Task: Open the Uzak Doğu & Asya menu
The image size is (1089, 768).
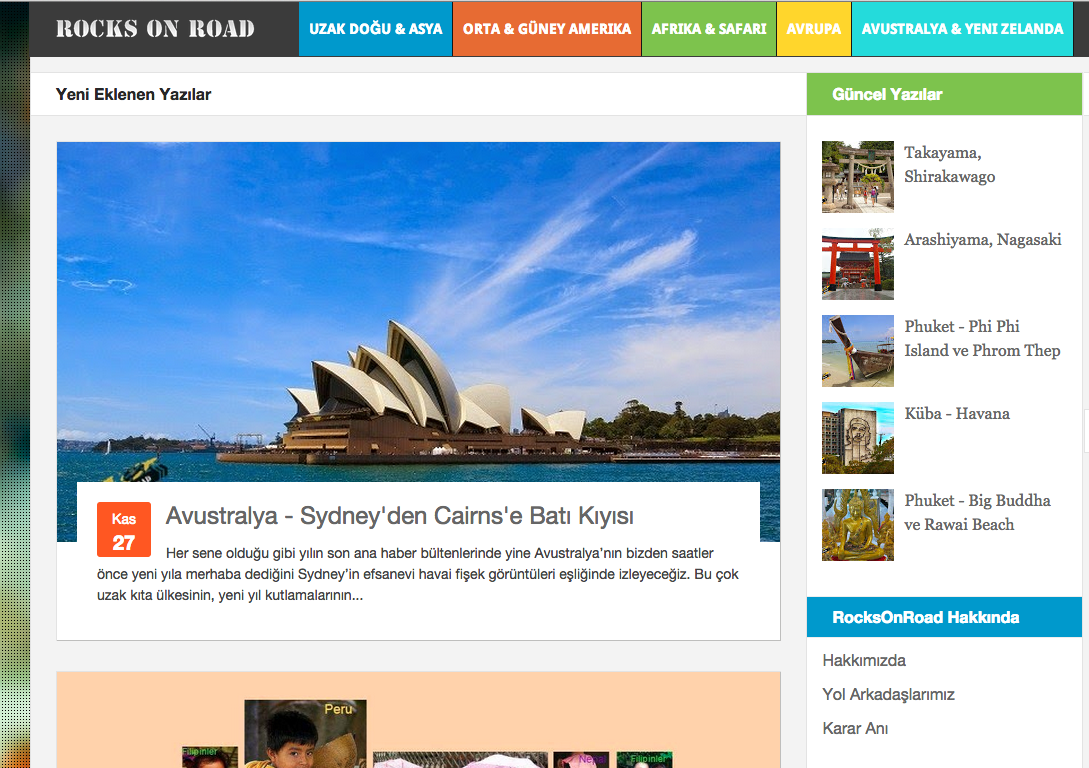Action: (x=375, y=29)
